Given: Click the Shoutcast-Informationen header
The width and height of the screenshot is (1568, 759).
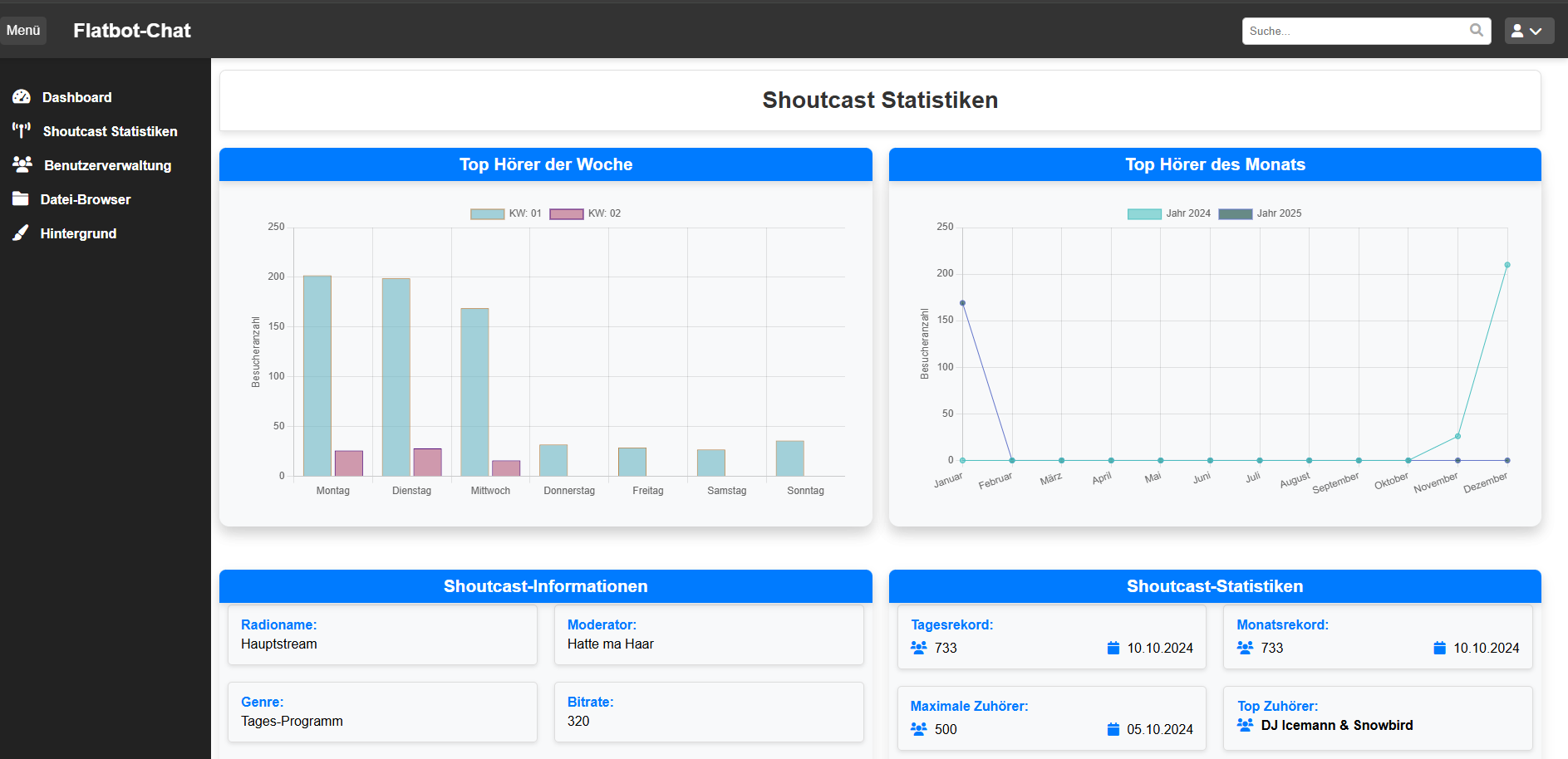Looking at the screenshot, I should pyautogui.click(x=546, y=586).
